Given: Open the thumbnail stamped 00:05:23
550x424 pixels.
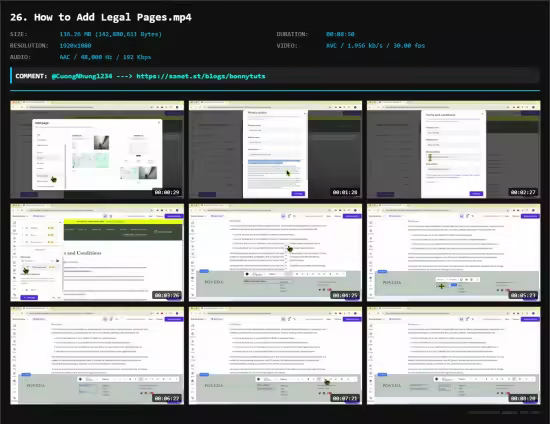Looking at the screenshot, I should (x=454, y=253).
